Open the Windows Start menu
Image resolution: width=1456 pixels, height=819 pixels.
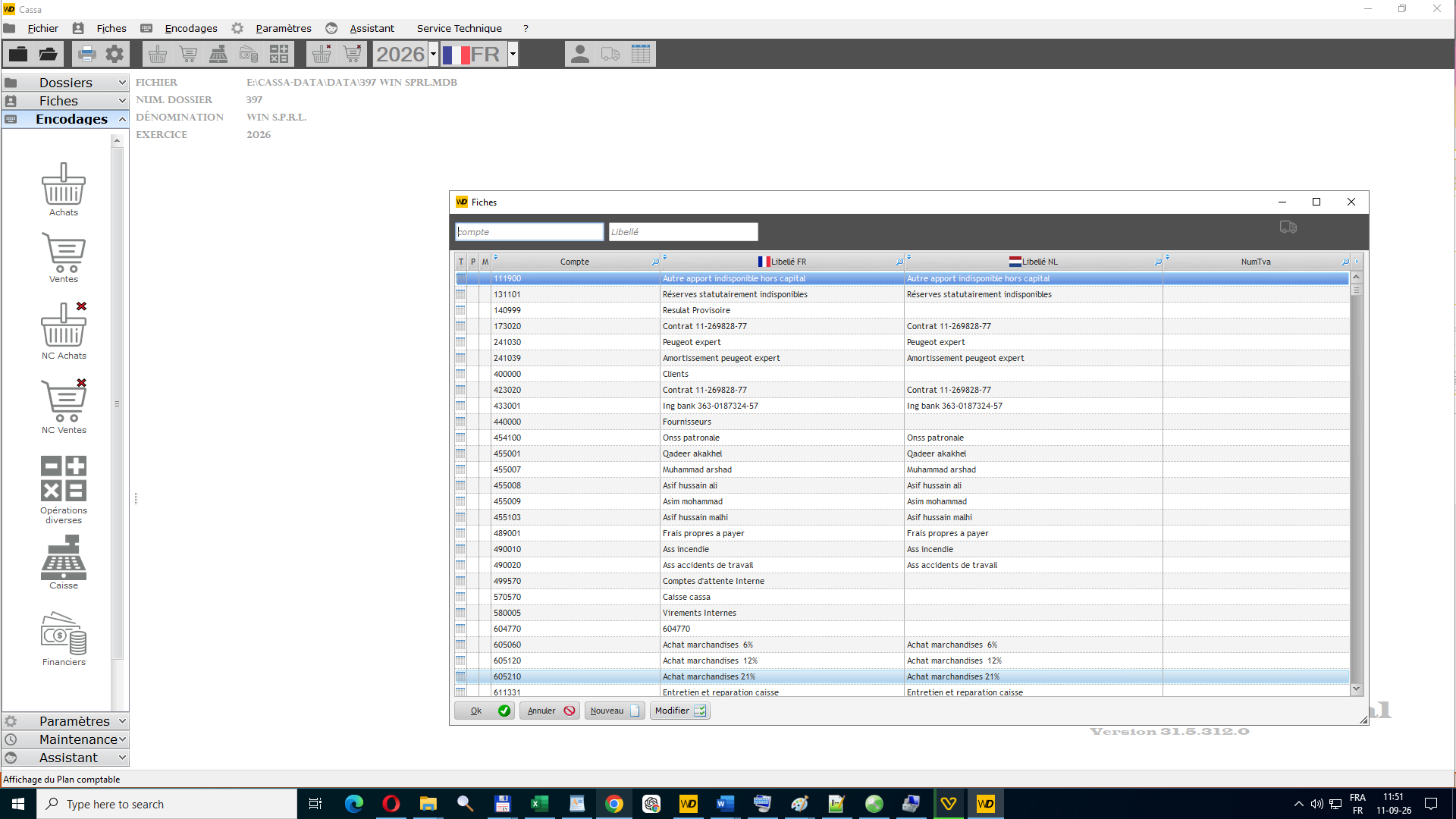[18, 804]
